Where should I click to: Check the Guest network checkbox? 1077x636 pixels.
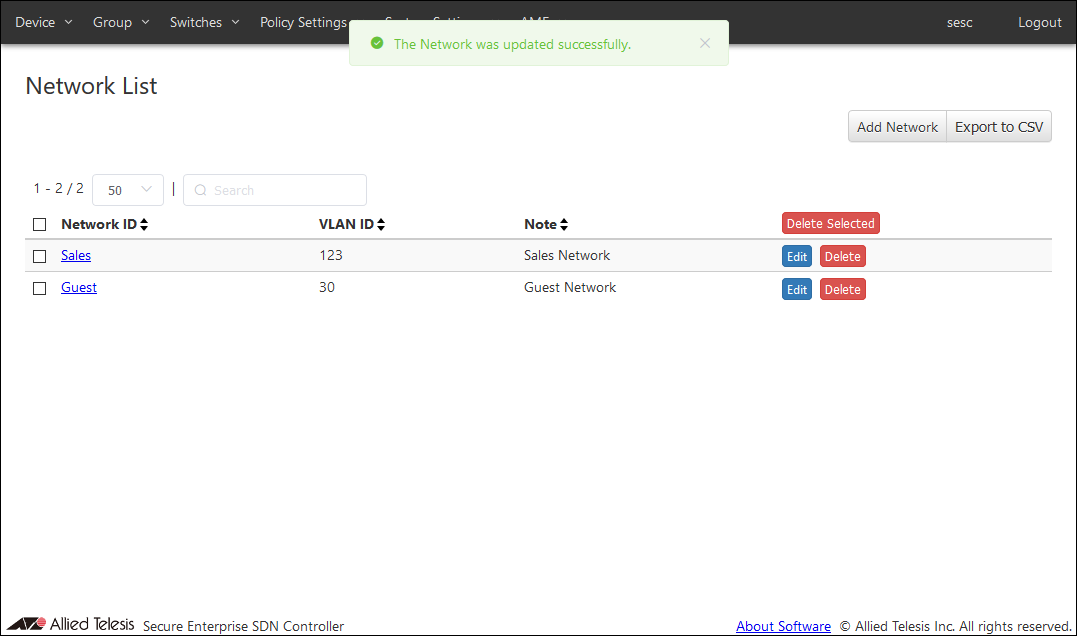[40, 288]
